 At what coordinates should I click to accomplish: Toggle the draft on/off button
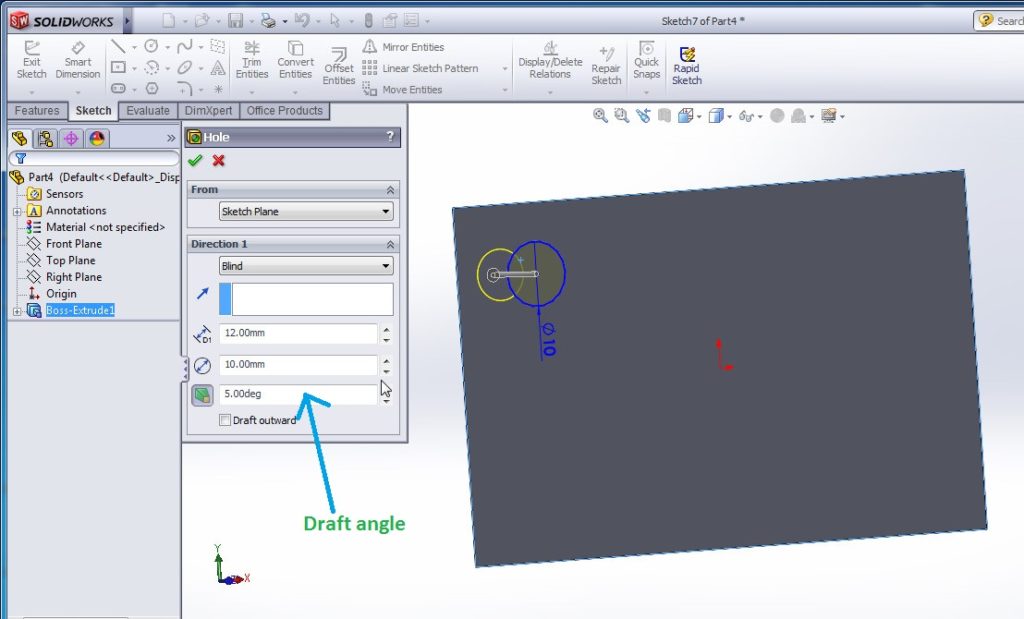pos(201,394)
